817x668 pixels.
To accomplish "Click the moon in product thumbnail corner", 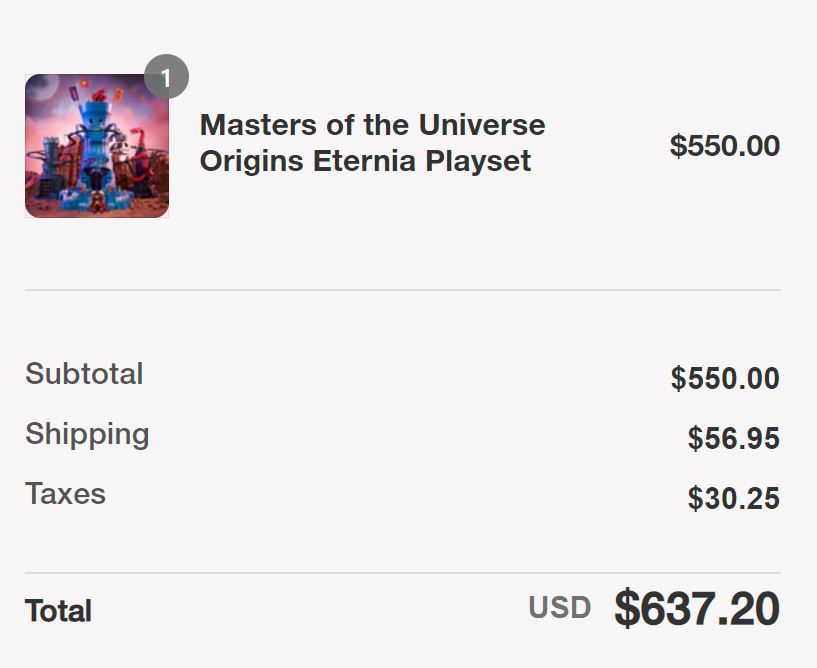I will click(43, 87).
